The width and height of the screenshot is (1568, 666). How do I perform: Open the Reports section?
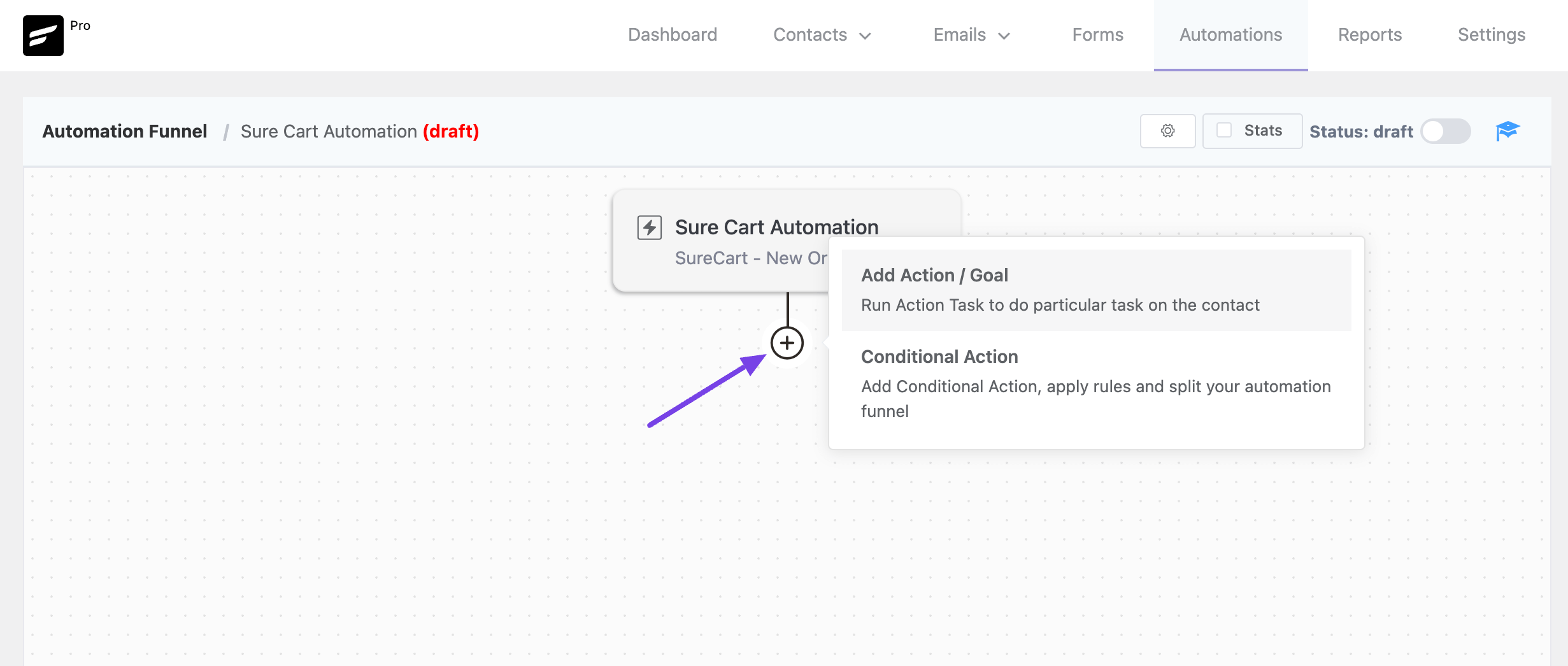point(1370,34)
